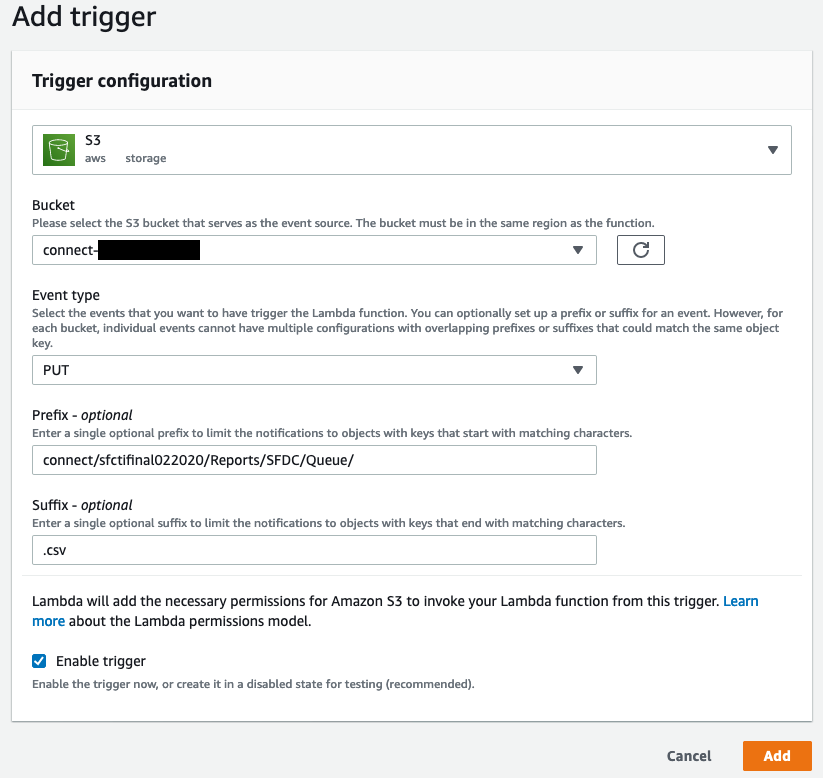Select the S3 service name text
Viewport: 823px width, 778px height.
pos(93,140)
